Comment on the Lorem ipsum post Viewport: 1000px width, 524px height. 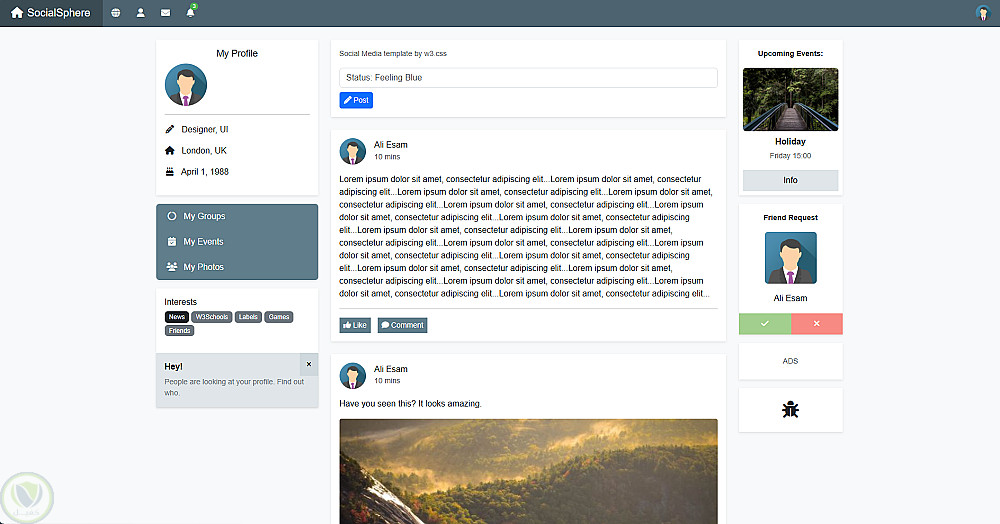[x=402, y=325]
